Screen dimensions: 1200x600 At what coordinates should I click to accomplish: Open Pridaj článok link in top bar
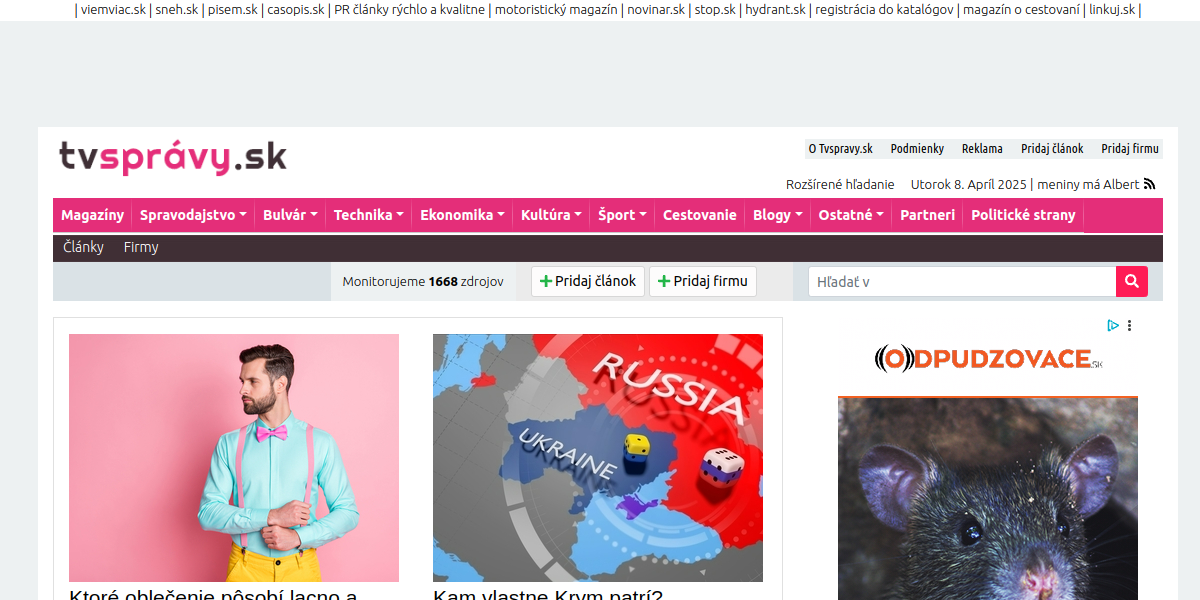[1052, 149]
